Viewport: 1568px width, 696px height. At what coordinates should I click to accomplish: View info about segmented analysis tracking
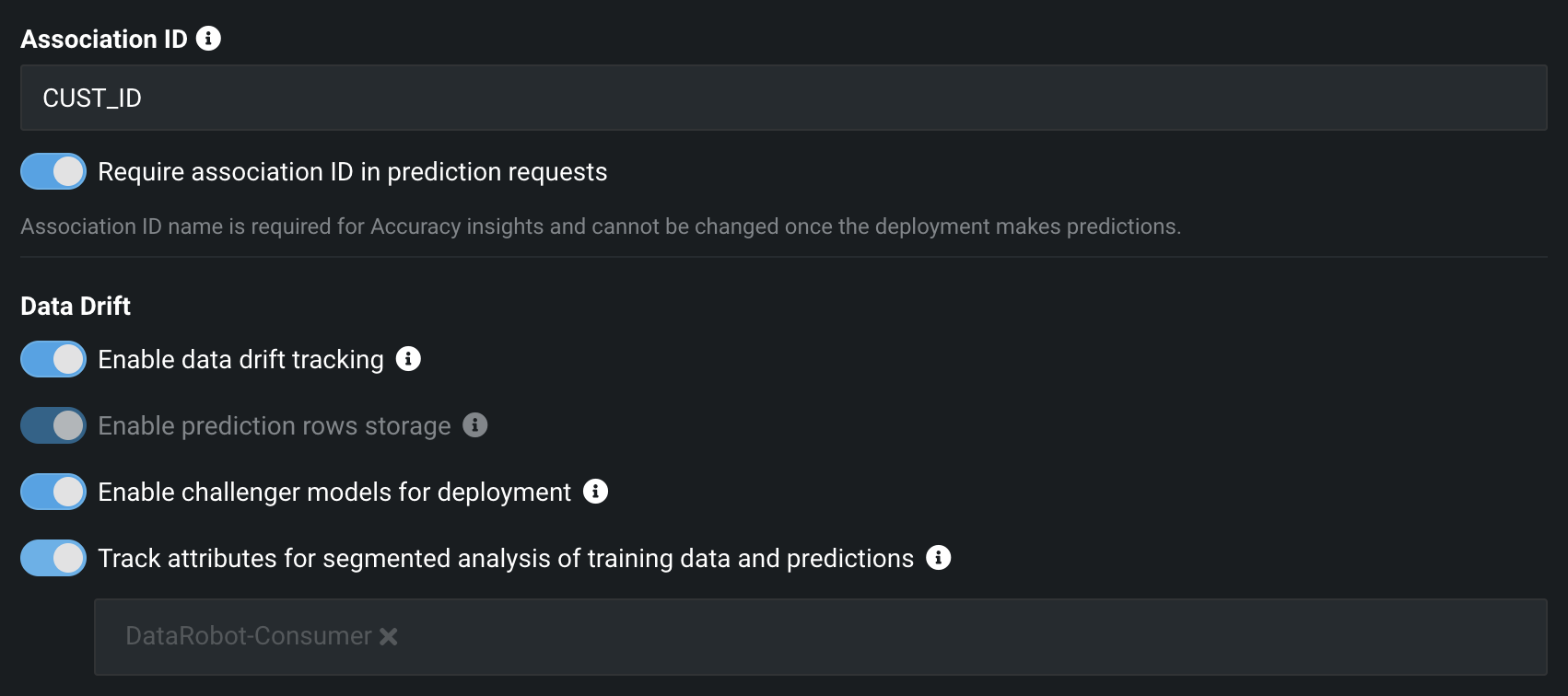pos(939,558)
